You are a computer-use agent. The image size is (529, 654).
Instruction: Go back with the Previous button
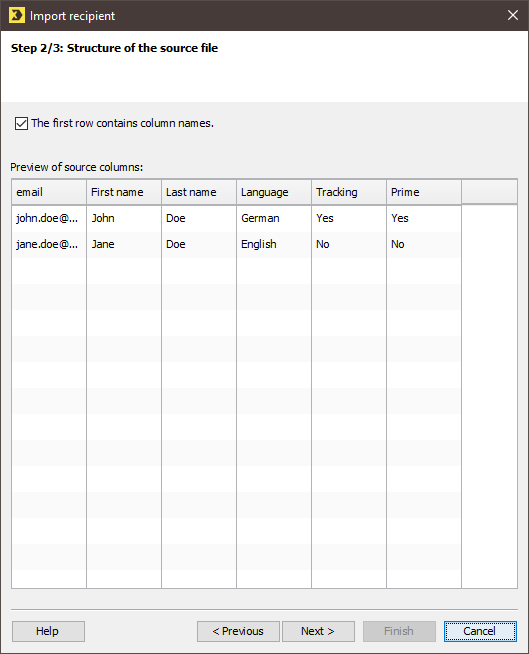click(x=238, y=631)
